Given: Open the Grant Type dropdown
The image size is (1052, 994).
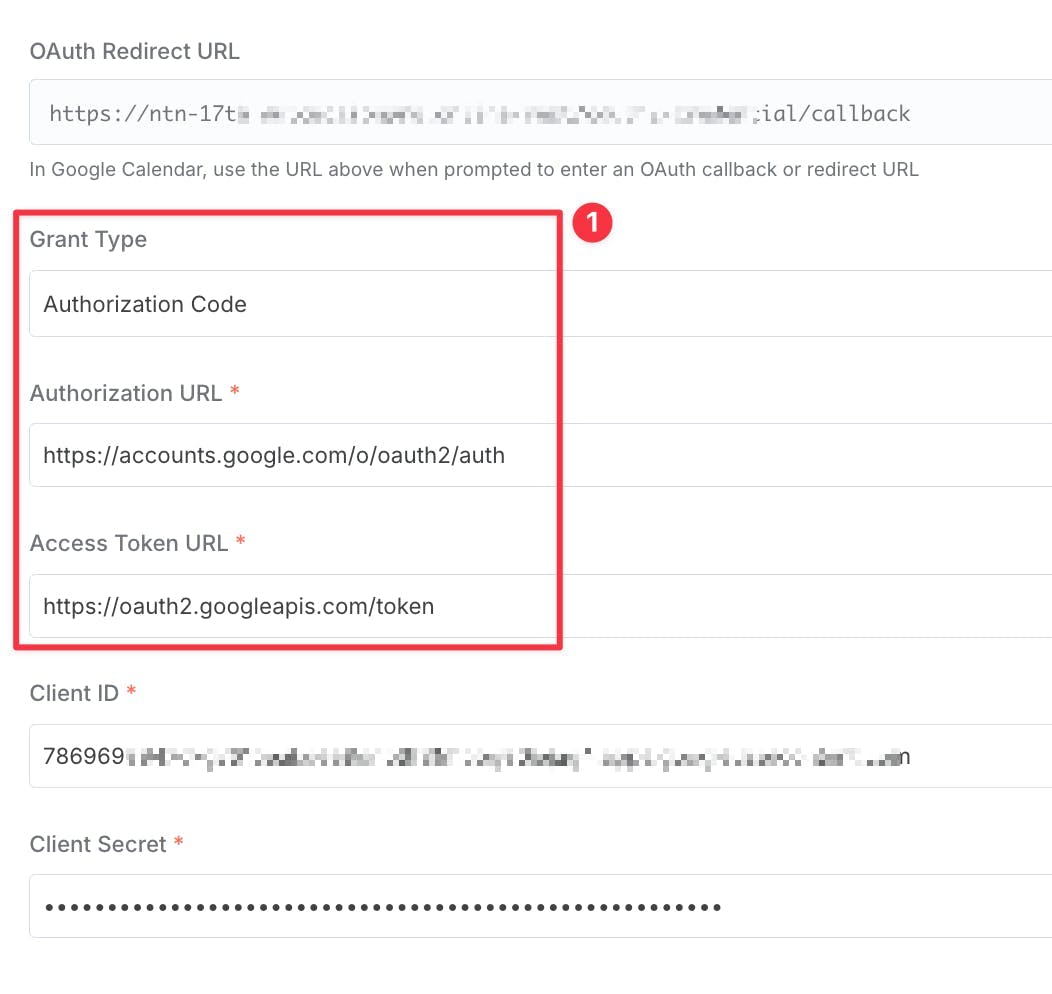Looking at the screenshot, I should tap(540, 304).
